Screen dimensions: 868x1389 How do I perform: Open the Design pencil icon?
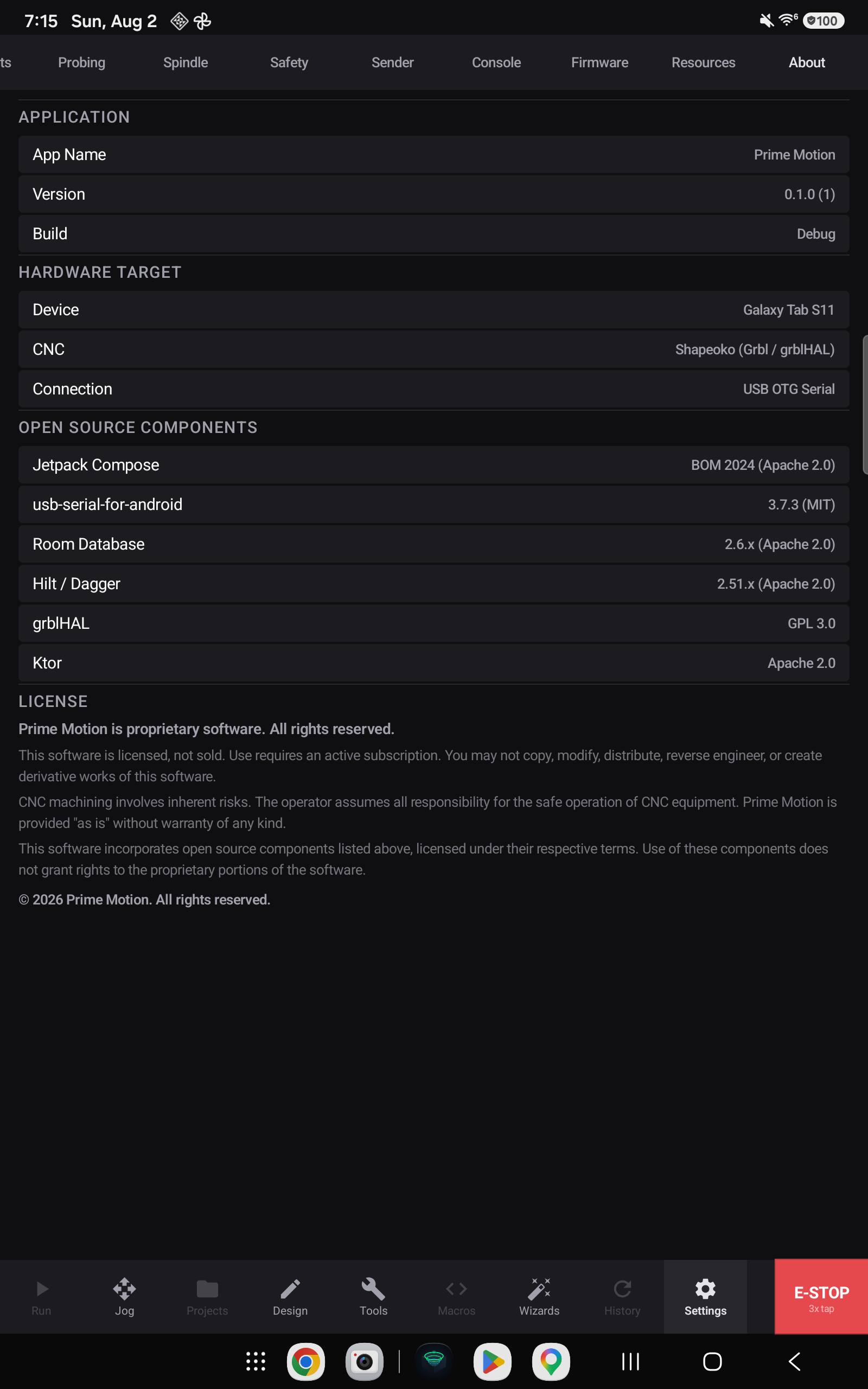[290, 1289]
